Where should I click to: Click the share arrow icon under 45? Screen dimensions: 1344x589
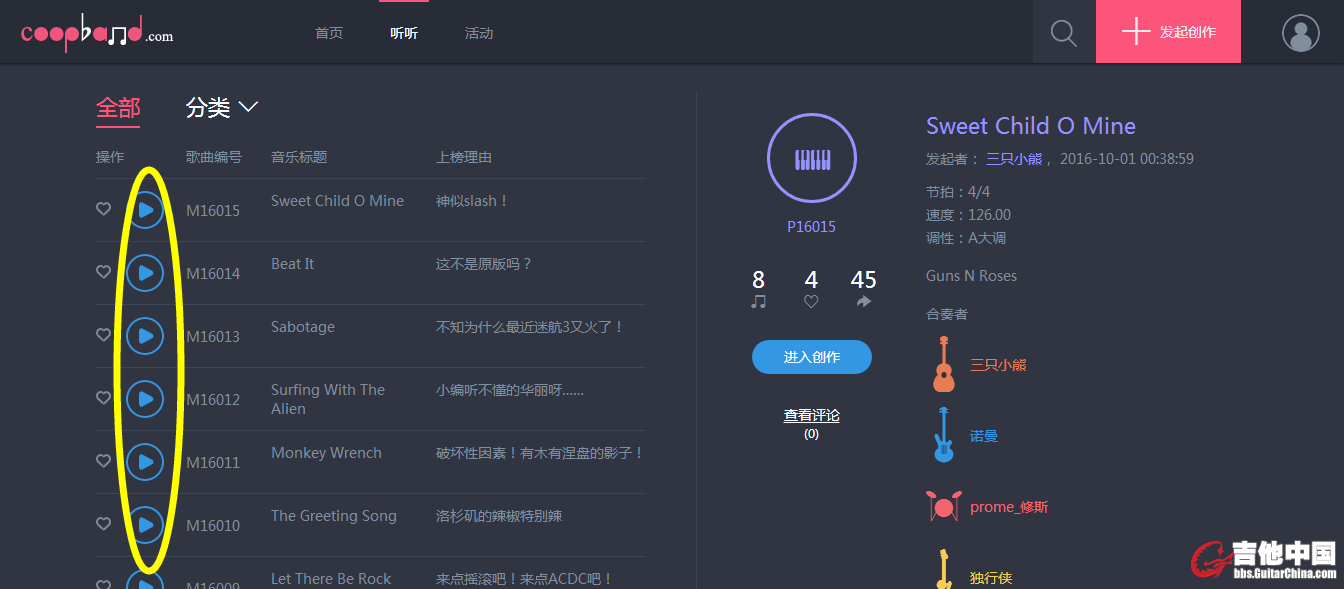pyautogui.click(x=864, y=301)
